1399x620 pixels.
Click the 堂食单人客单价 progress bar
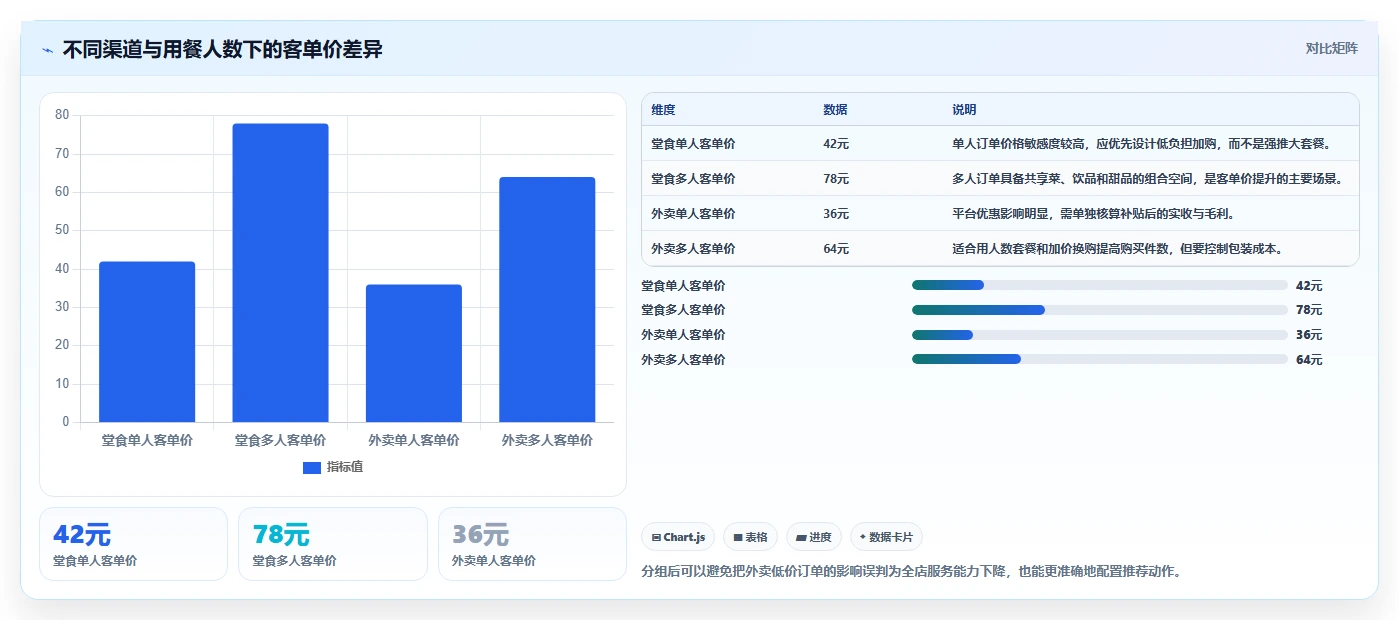point(1100,285)
